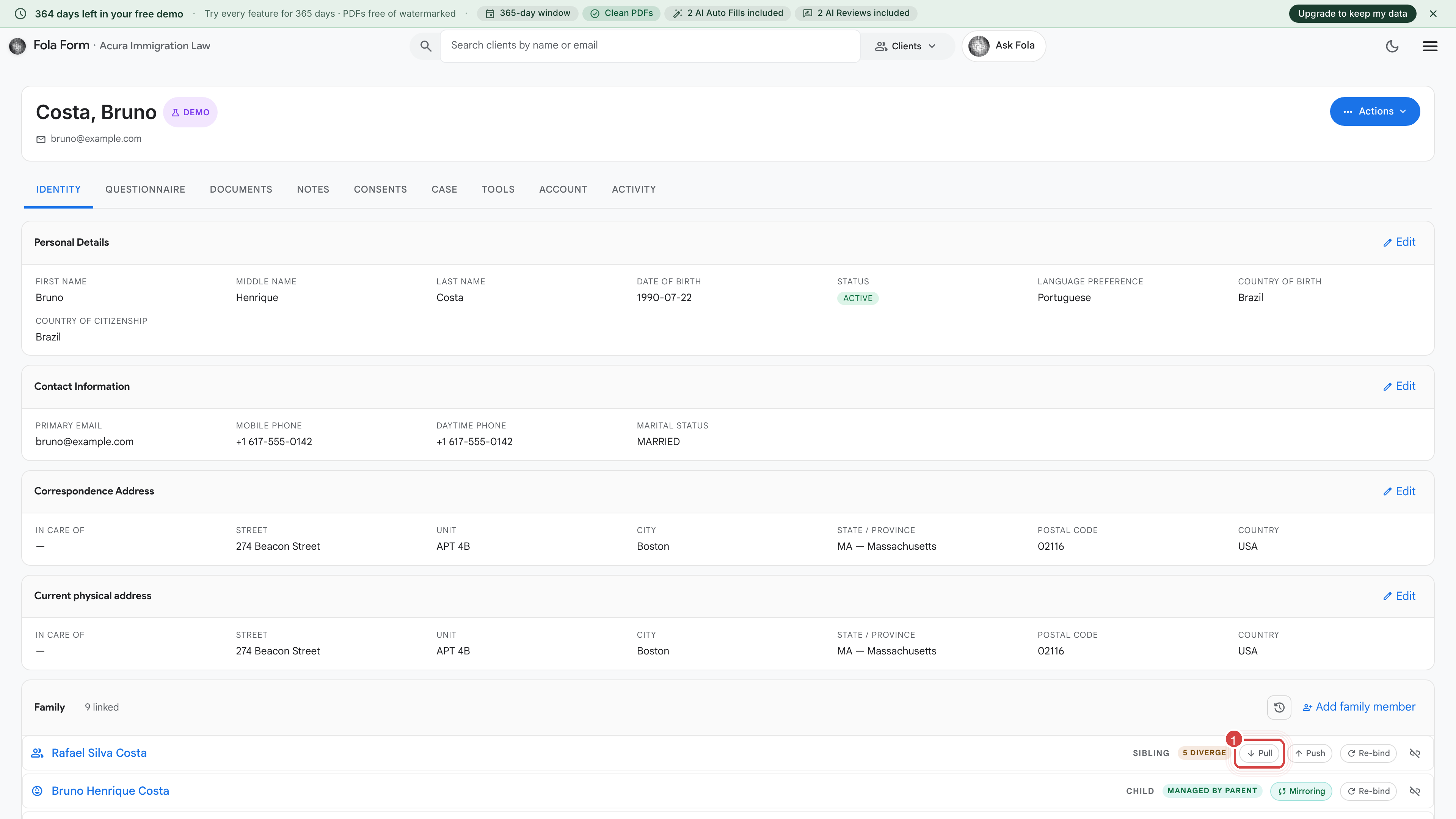Expand the Clients dropdown
The image size is (1456, 819).
[905, 46]
